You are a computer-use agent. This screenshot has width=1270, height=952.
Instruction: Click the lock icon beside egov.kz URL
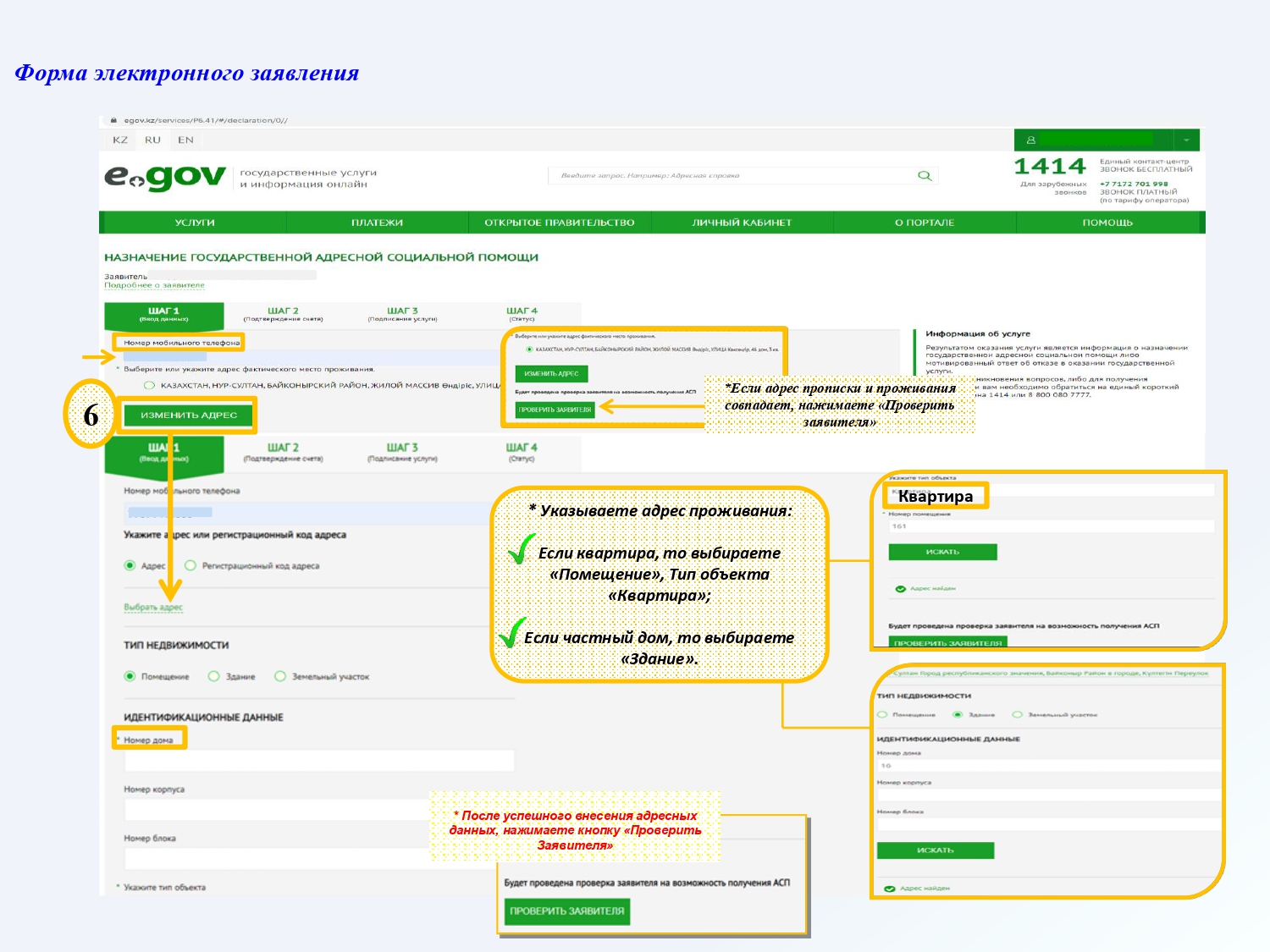pos(113,120)
